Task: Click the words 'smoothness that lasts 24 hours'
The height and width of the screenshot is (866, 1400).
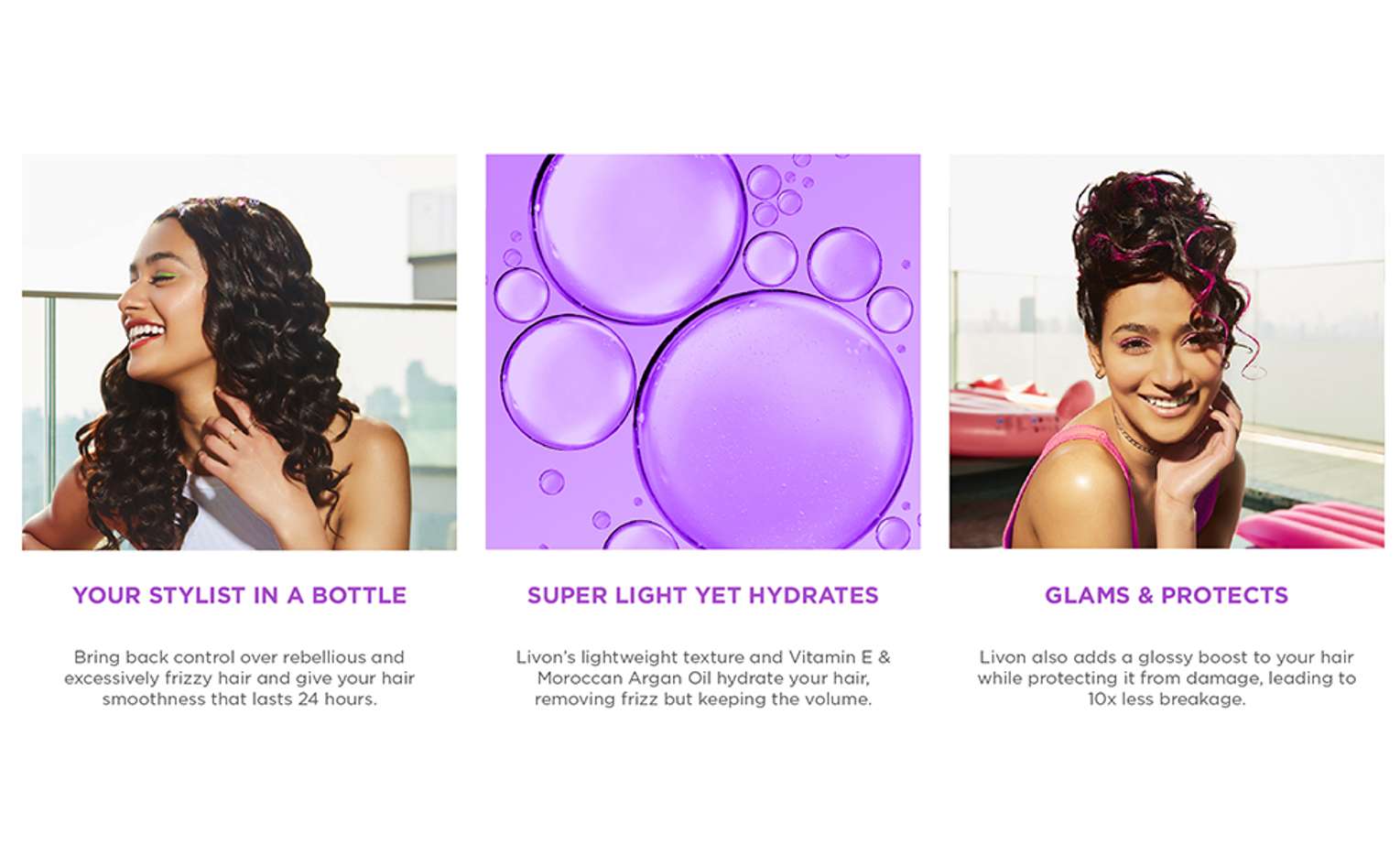Action: (x=238, y=698)
